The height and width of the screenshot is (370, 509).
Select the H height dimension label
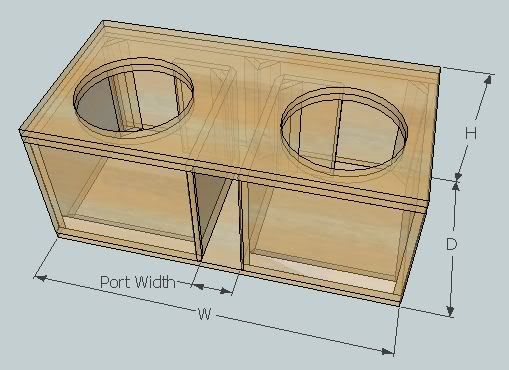pyautogui.click(x=471, y=133)
